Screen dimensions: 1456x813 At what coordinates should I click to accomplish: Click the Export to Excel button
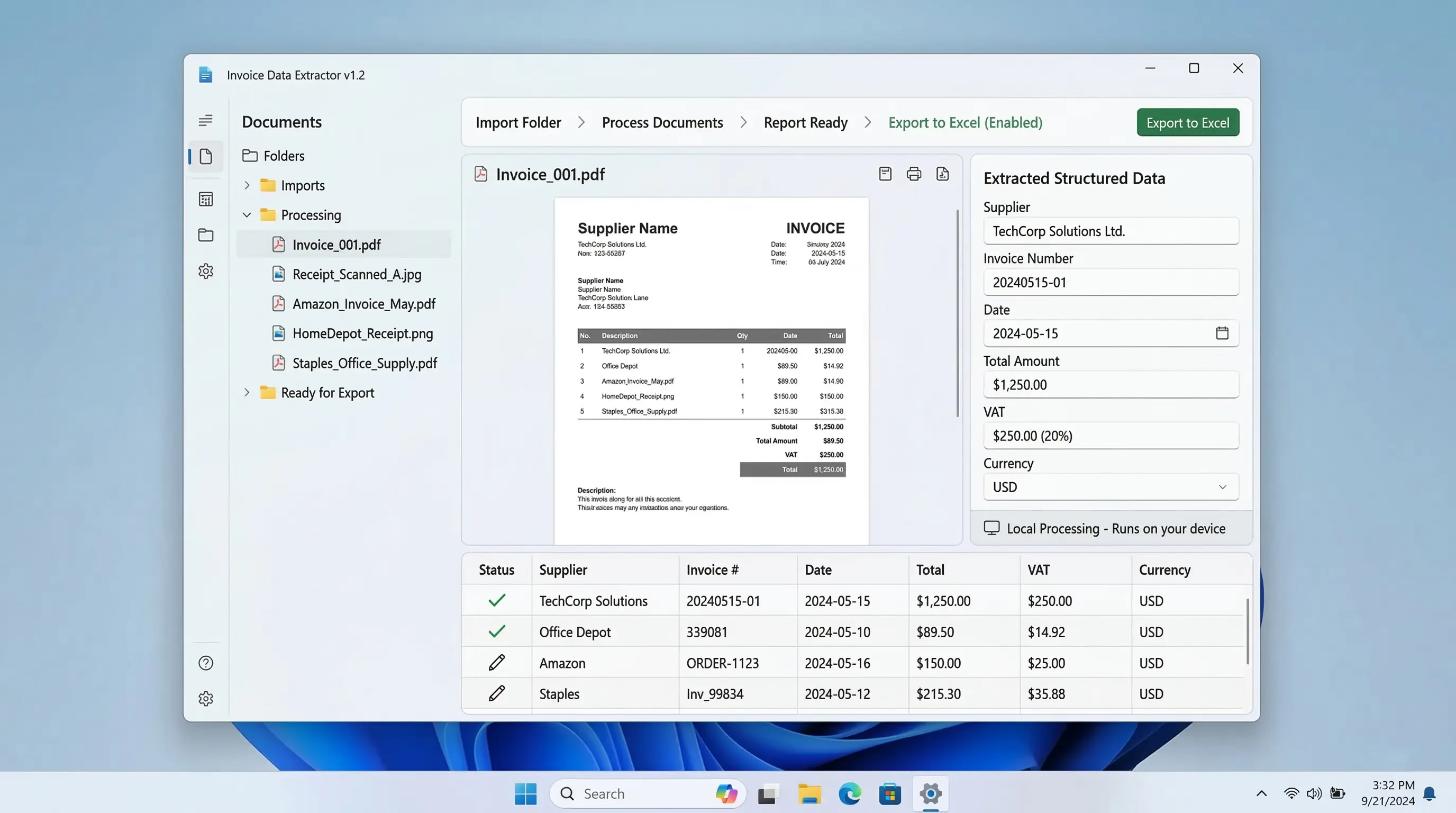(1188, 122)
